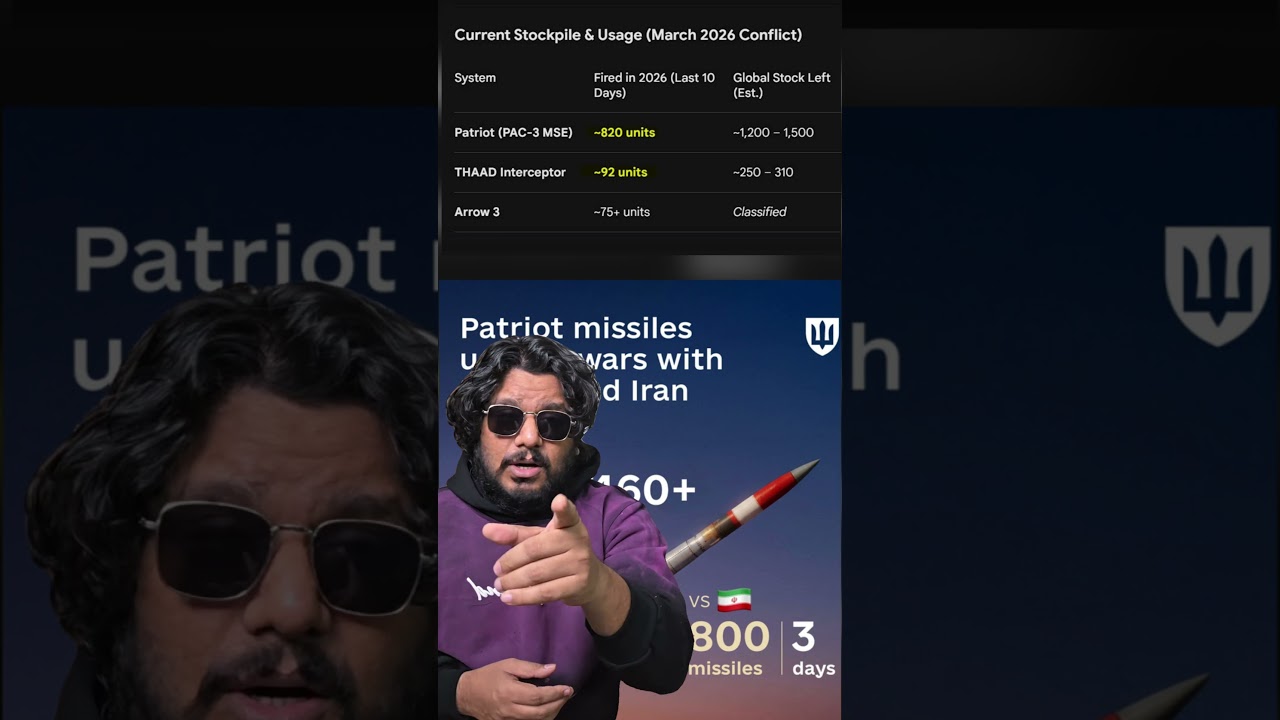The image size is (1280, 720).
Task: Click the 3 days counter
Action: click(x=806, y=648)
